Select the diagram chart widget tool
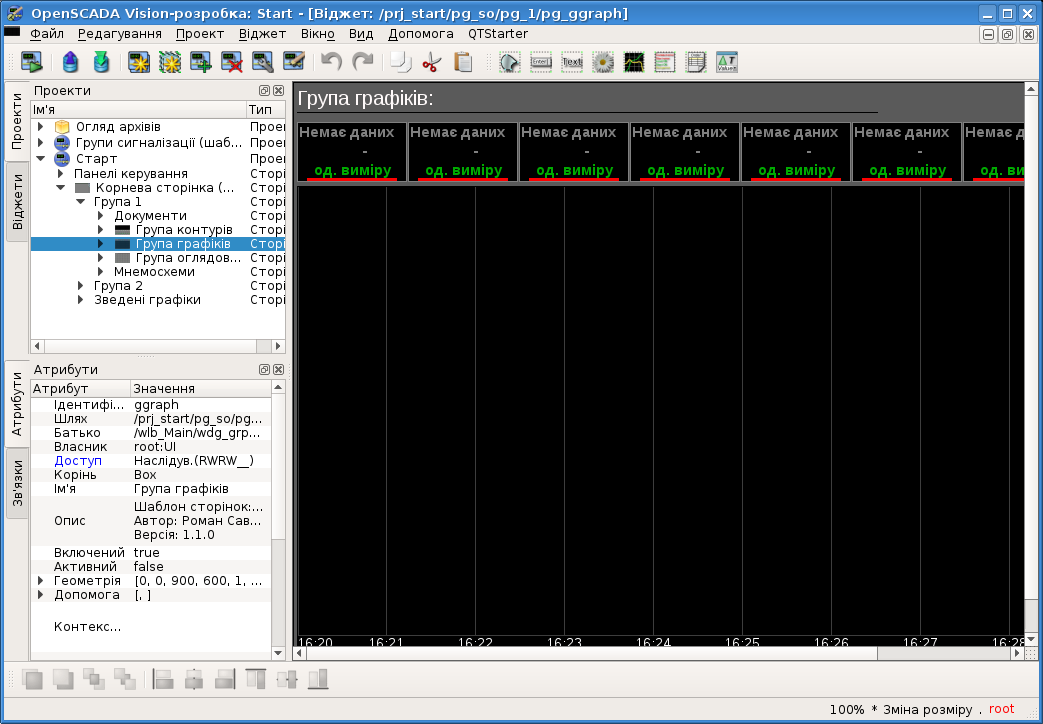 coord(634,62)
